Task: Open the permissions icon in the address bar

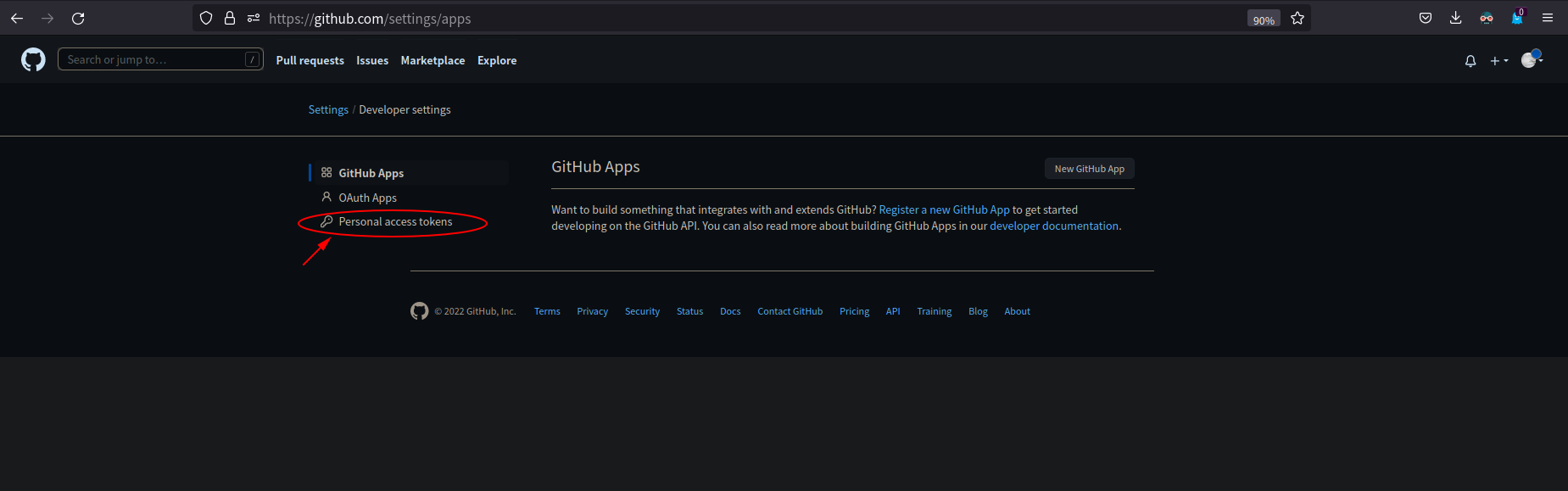Action: click(x=254, y=18)
